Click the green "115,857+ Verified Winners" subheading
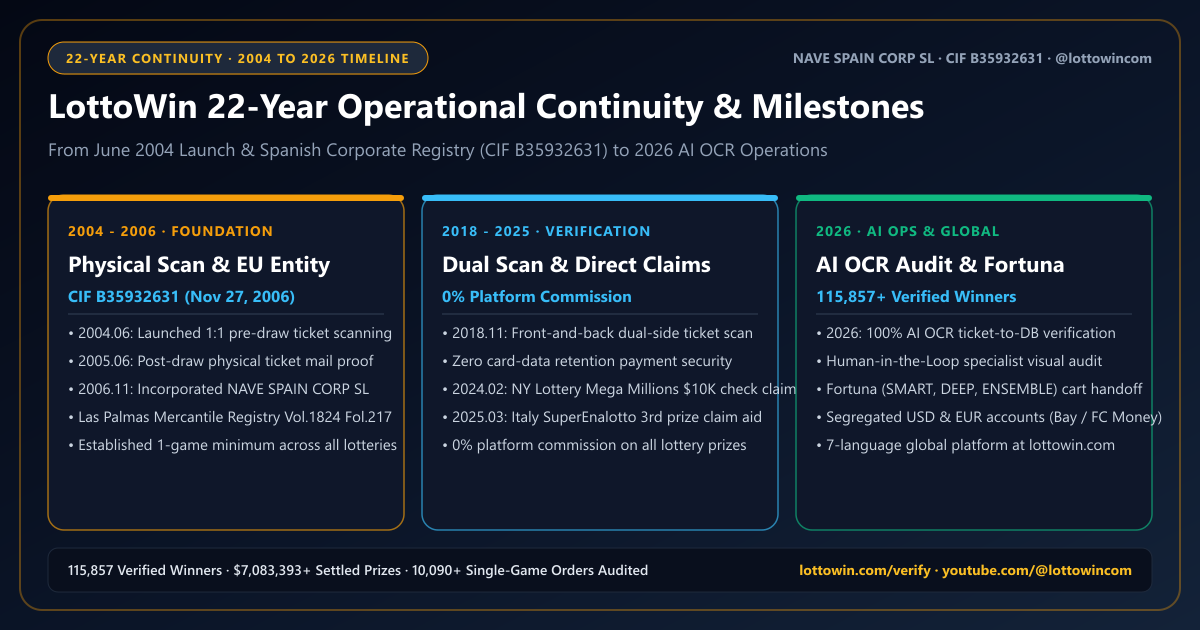 coord(916,297)
